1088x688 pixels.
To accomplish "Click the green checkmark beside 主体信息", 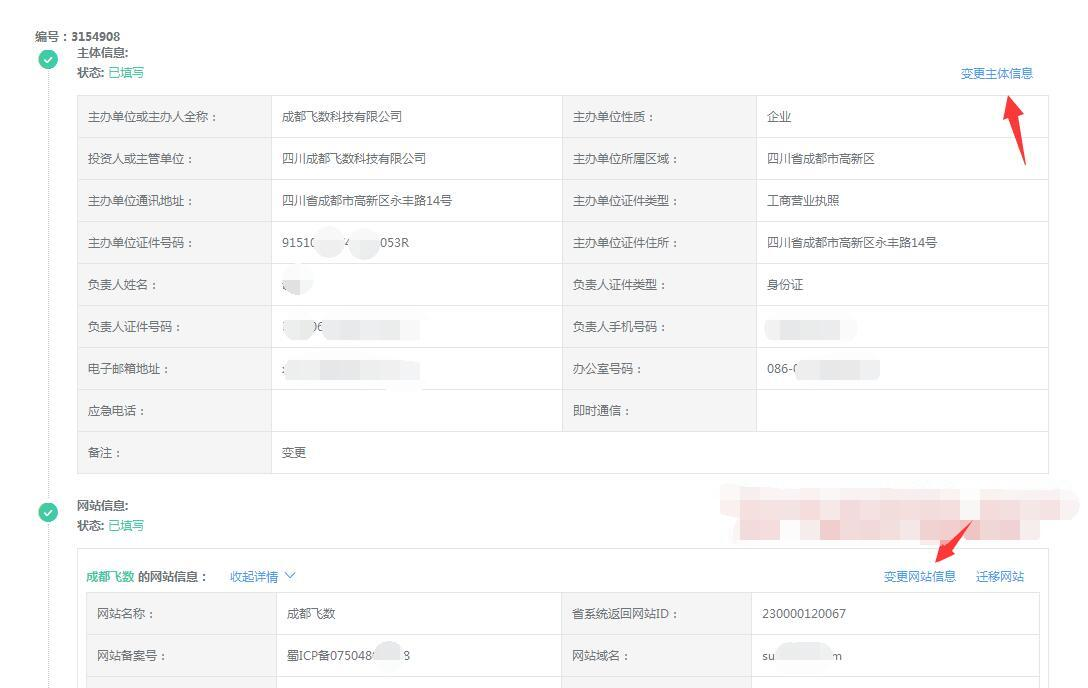I will tap(48, 60).
